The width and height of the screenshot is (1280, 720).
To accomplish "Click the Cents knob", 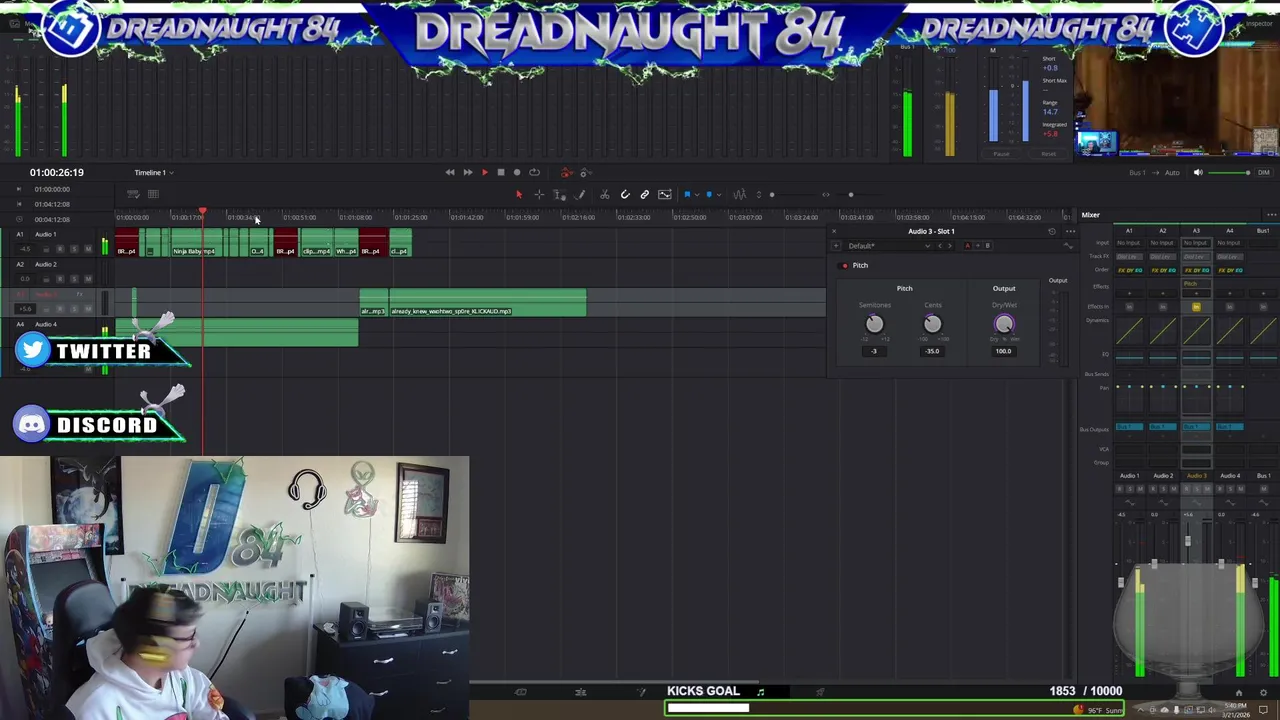I will 932,324.
